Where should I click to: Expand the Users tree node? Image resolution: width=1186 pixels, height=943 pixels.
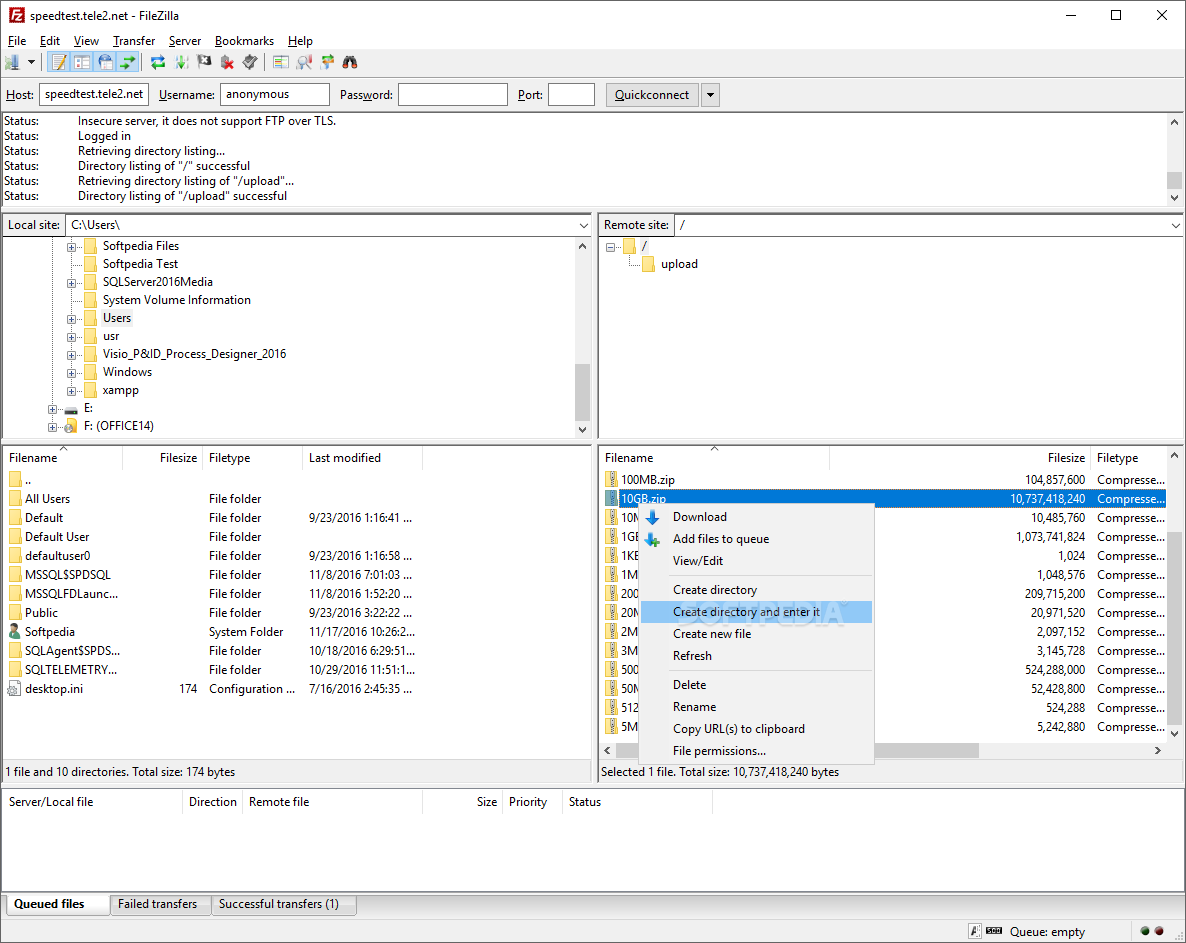(x=71, y=319)
